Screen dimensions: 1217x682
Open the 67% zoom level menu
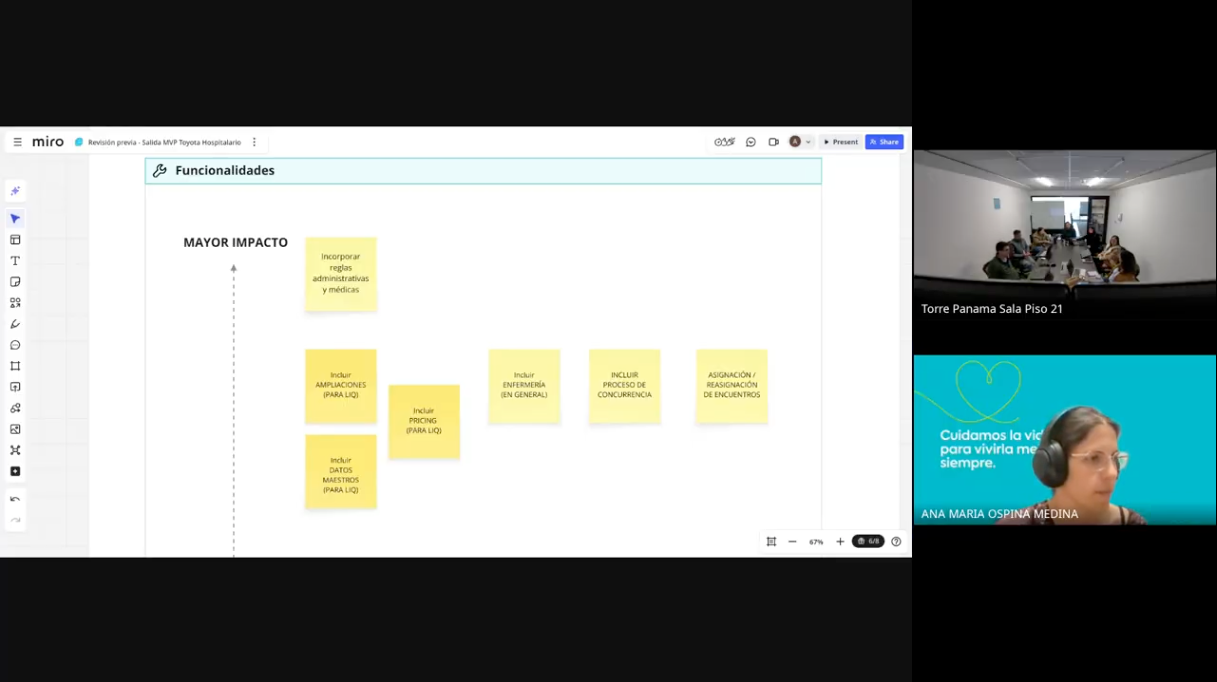point(816,542)
